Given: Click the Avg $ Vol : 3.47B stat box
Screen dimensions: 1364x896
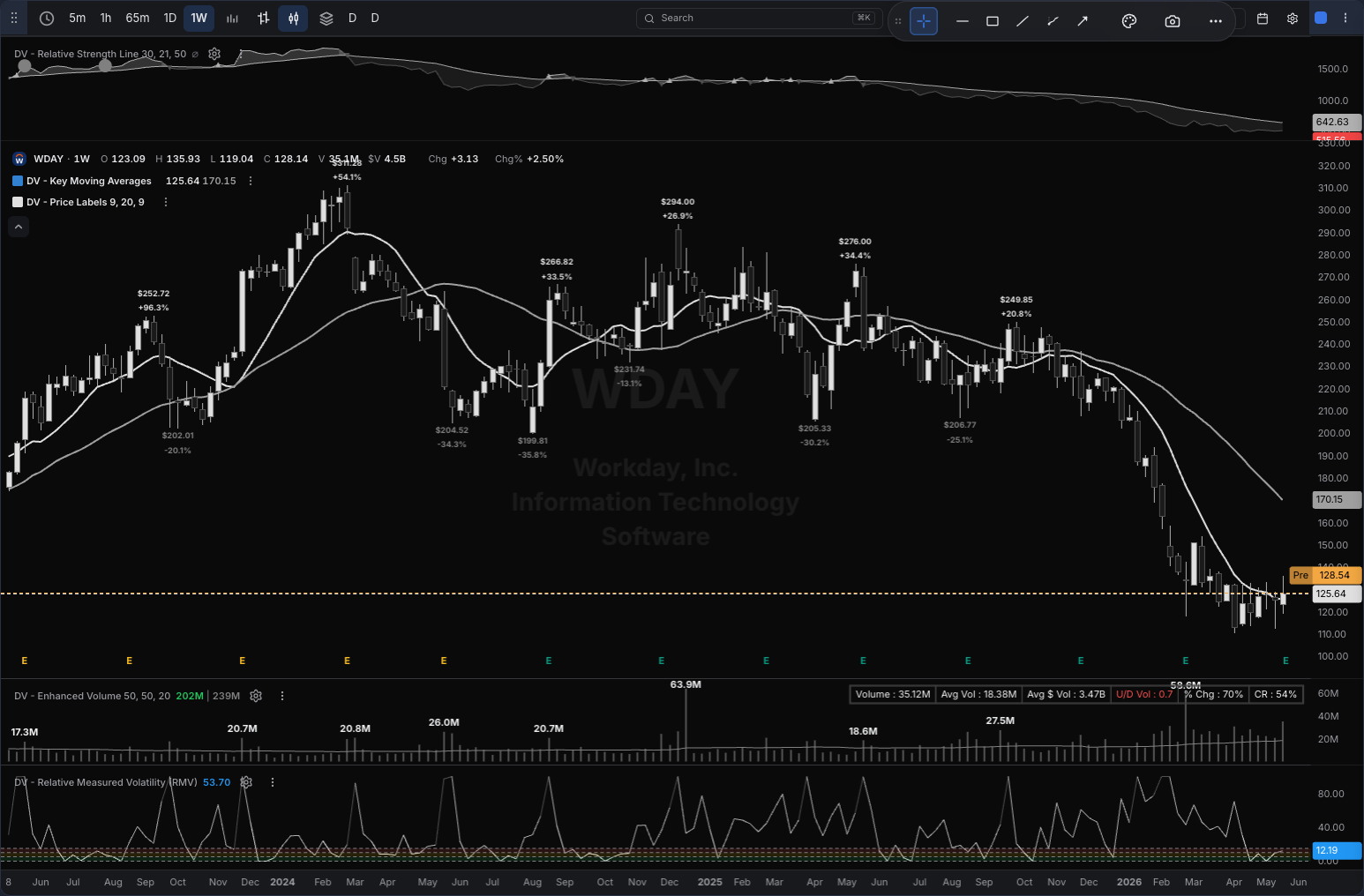Looking at the screenshot, I should (x=1066, y=694).
